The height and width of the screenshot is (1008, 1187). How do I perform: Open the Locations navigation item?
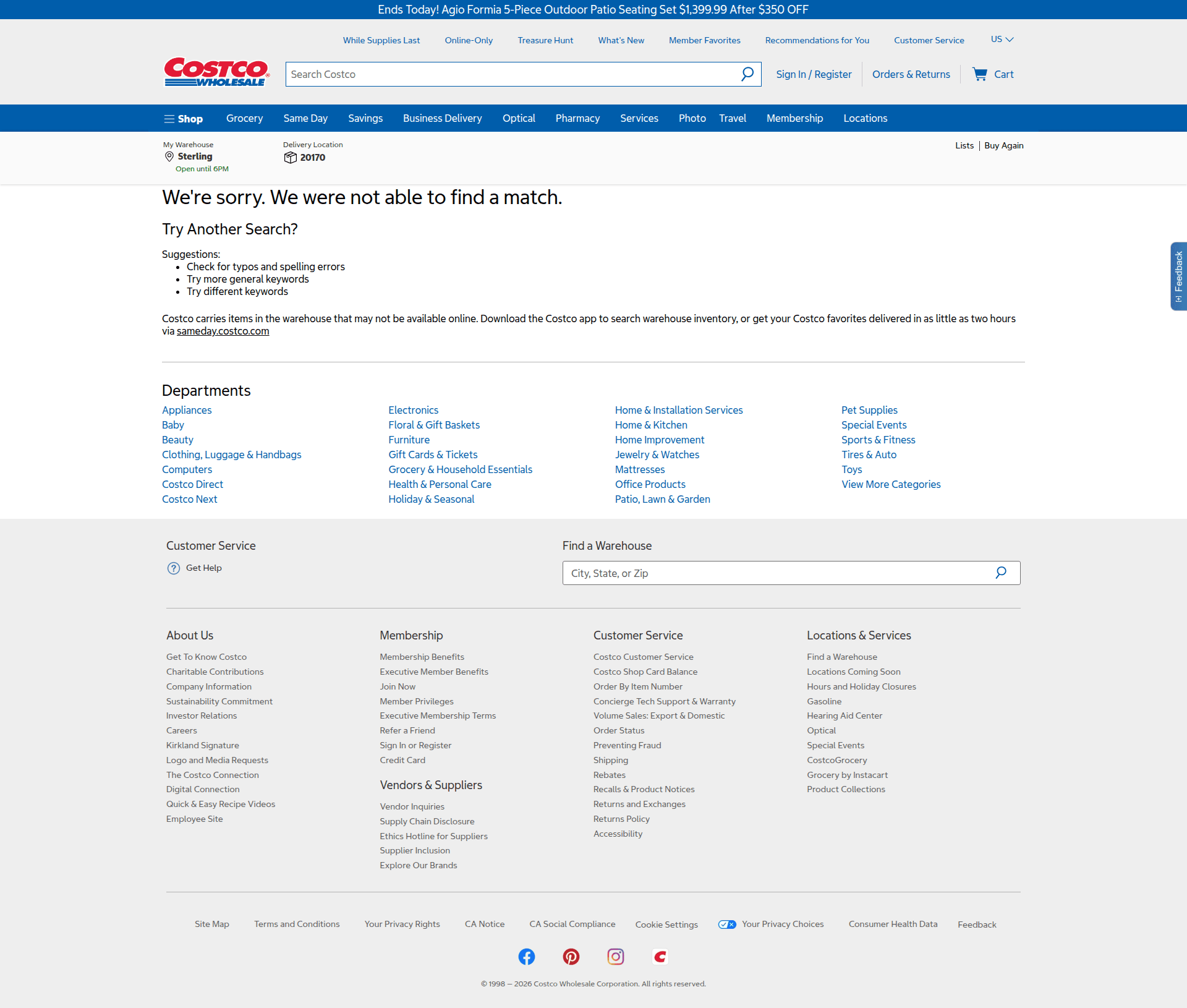(866, 118)
